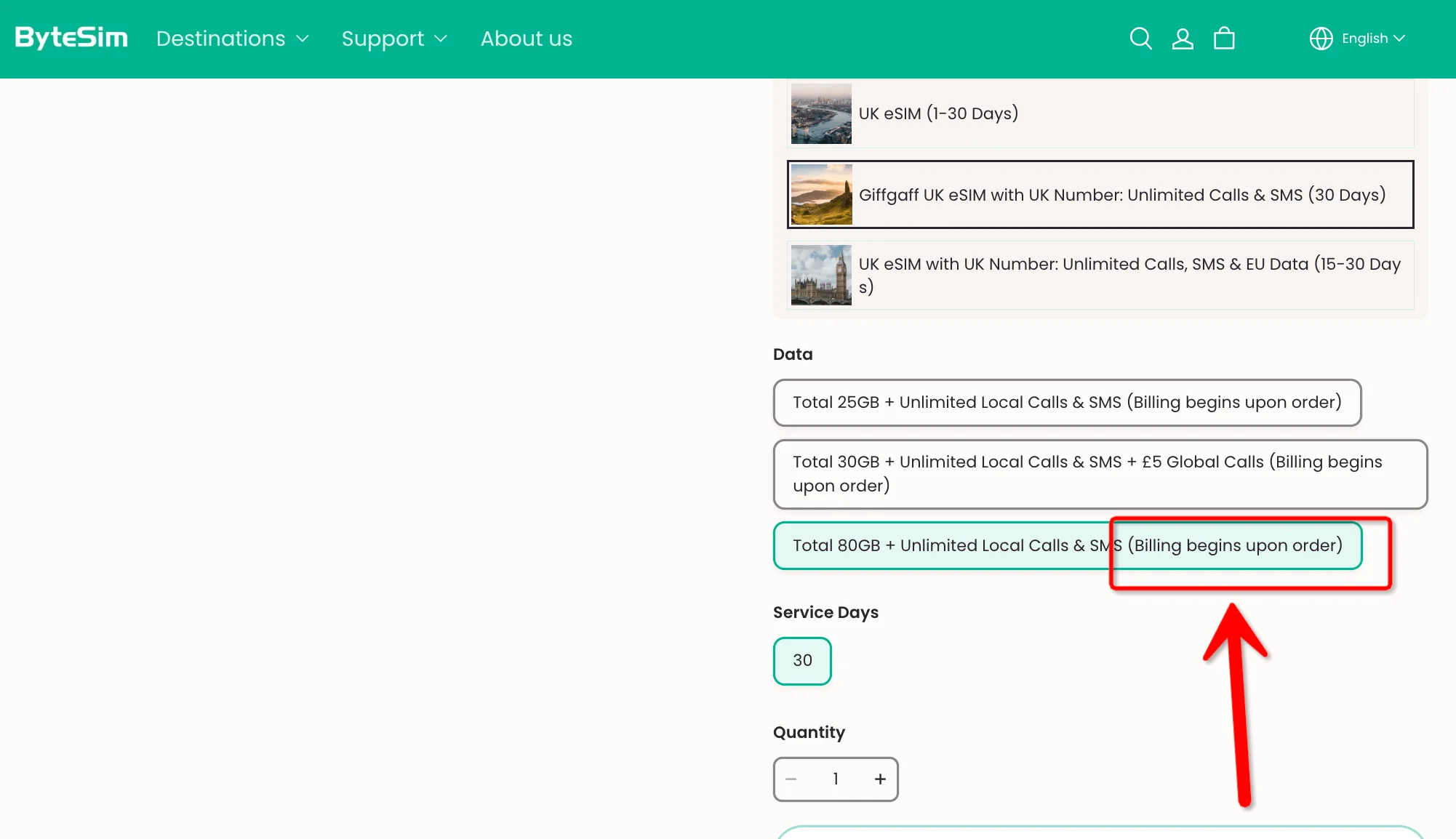Select the Giffgaff UK eSIM 30 Days plan
The width and height of the screenshot is (1456, 839).
1100,195
